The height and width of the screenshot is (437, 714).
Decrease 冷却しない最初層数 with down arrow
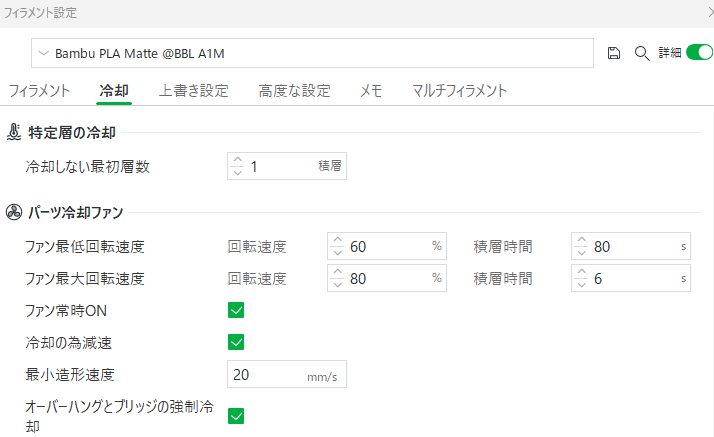point(237,173)
